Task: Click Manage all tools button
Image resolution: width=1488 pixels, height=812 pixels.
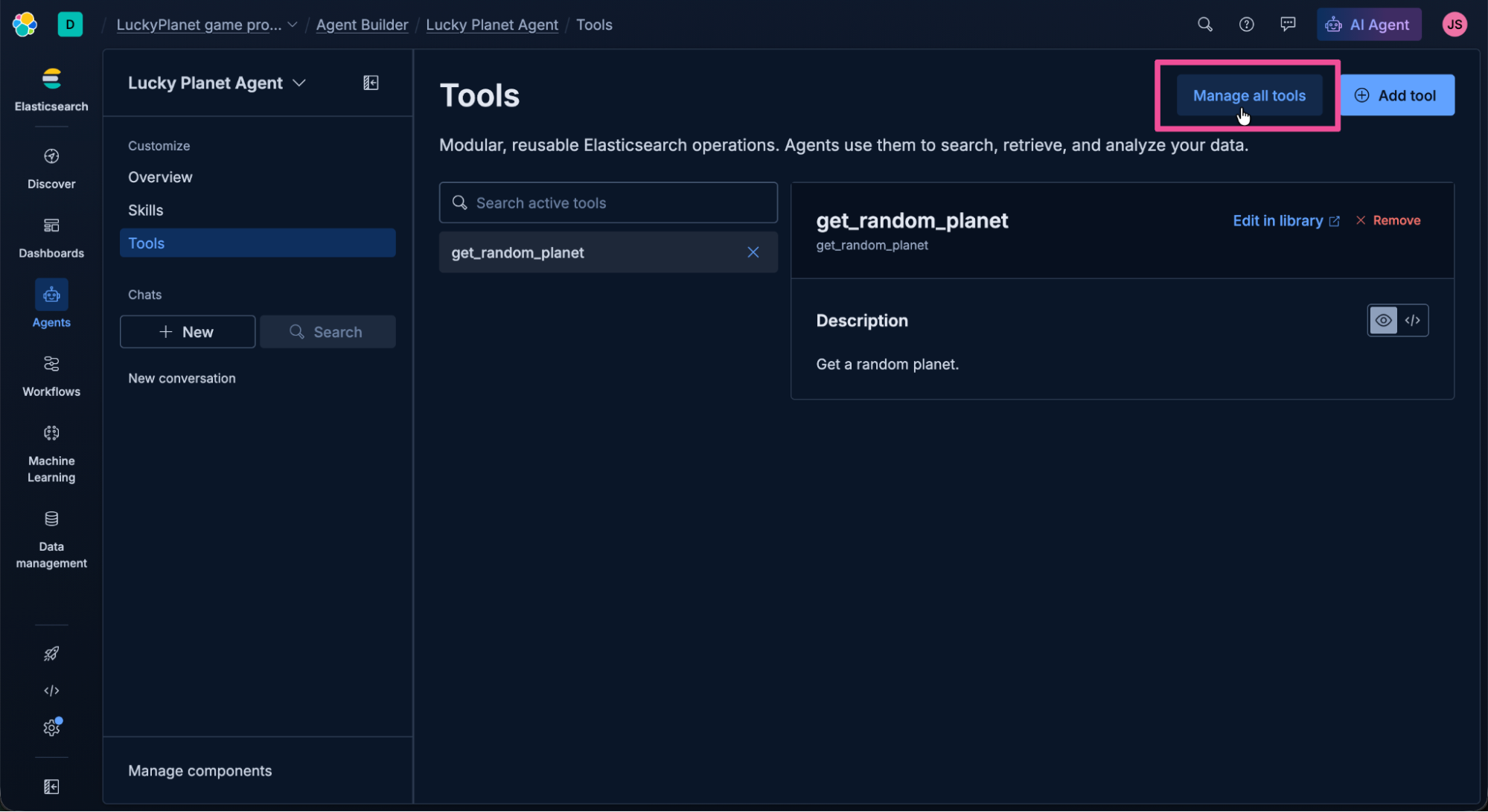Action: tap(1249, 95)
